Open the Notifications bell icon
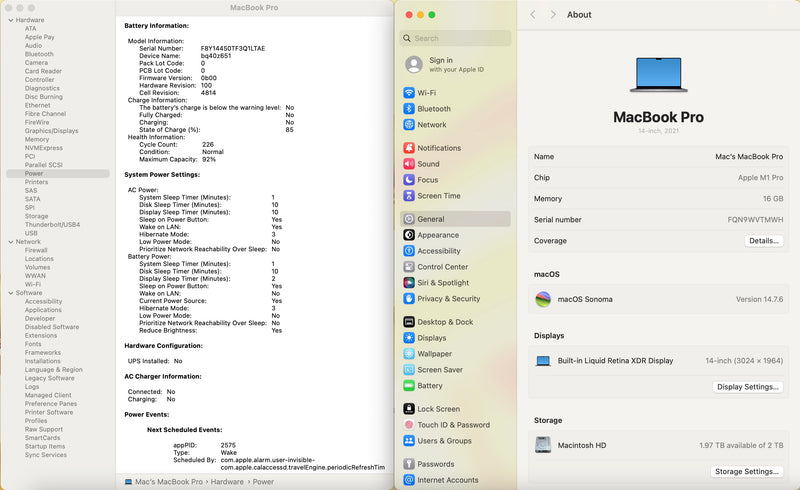Screen dimensions: 800x490 [x=409, y=148]
